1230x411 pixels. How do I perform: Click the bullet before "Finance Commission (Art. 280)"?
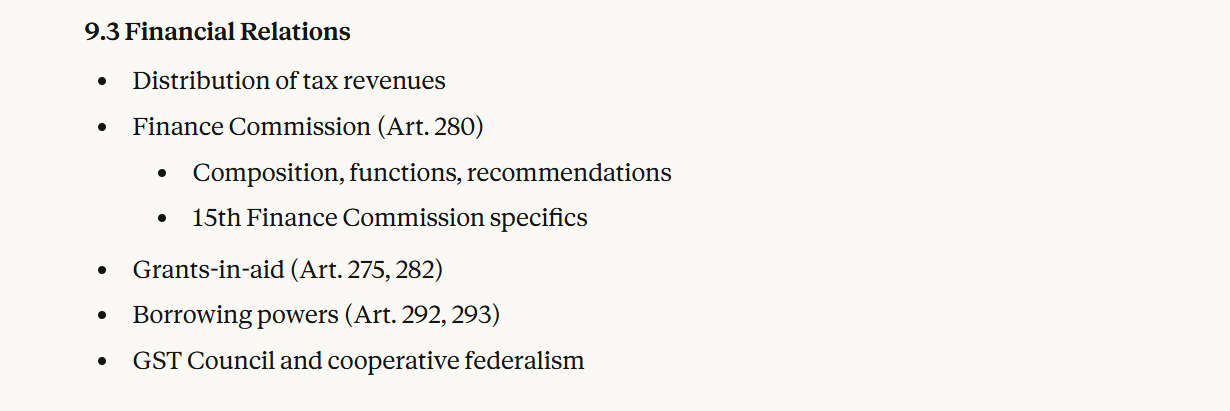point(102,128)
